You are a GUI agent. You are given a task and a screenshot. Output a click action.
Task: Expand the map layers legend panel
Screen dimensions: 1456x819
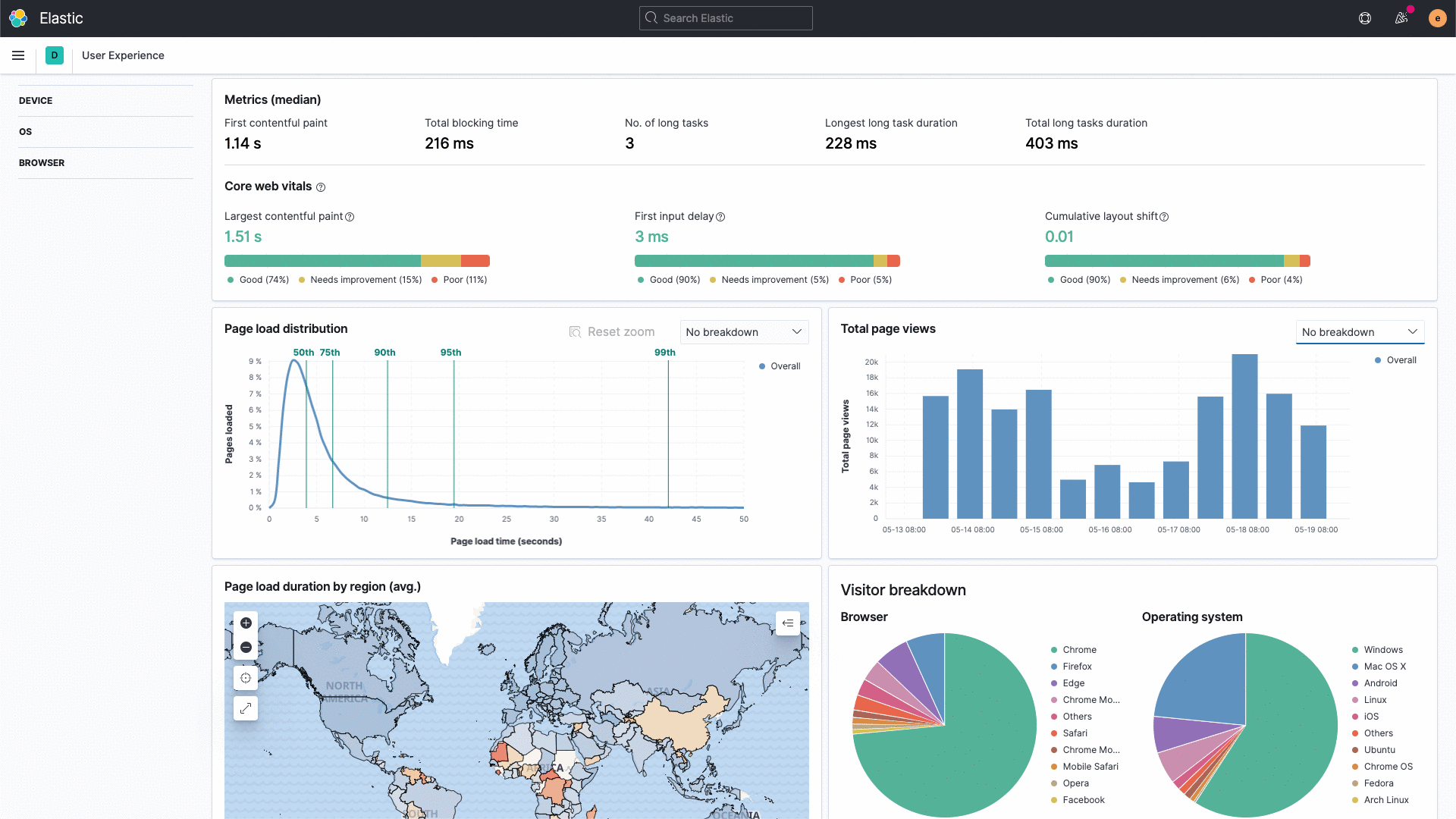click(788, 623)
